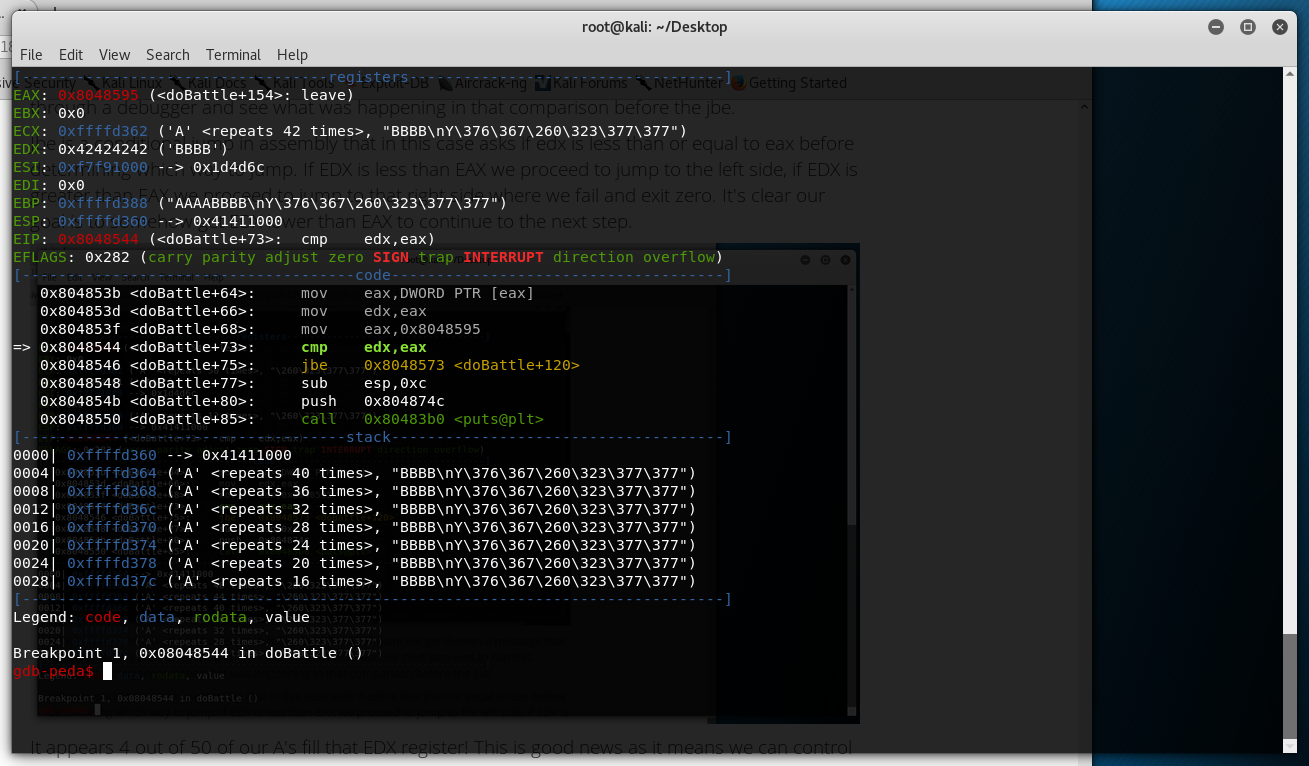Minimize the root@kali terminal window

[1213, 27]
